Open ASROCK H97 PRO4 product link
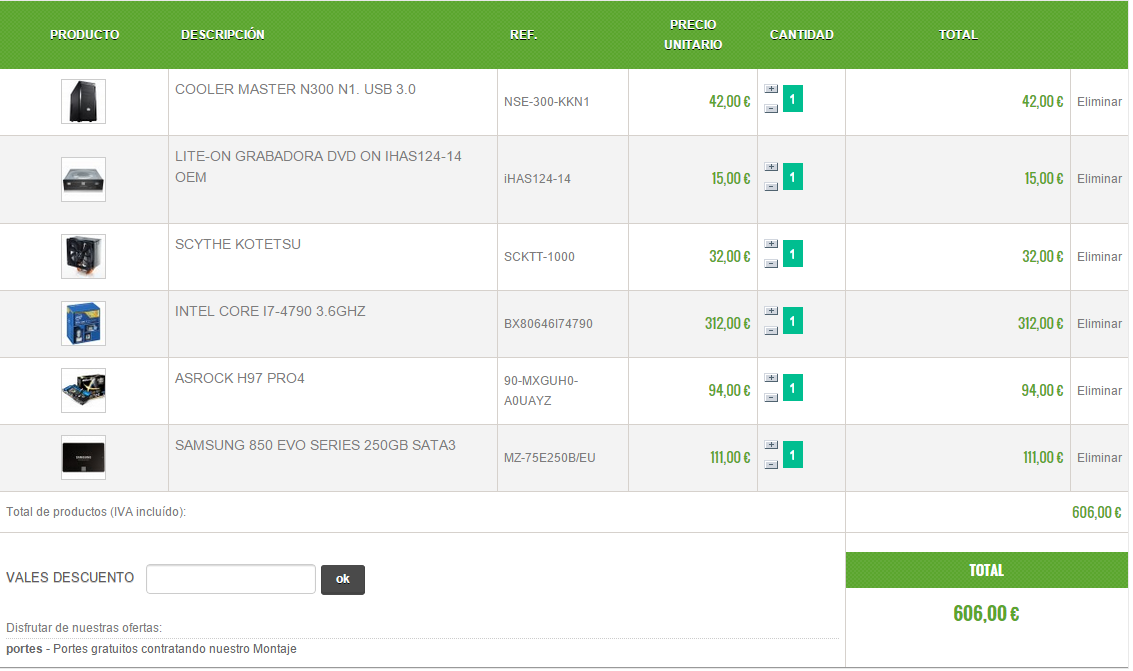The height and width of the screenshot is (671, 1133). 240,378
